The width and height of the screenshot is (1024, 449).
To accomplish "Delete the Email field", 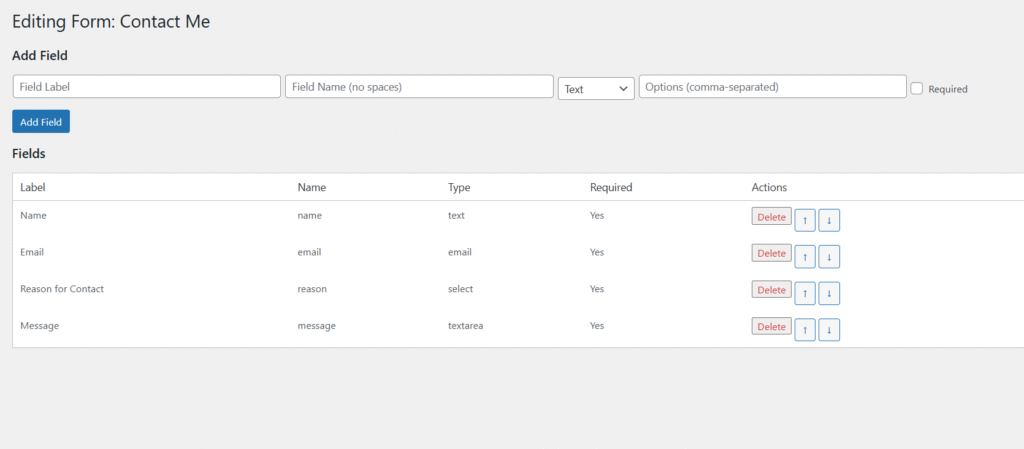I will [x=771, y=253].
